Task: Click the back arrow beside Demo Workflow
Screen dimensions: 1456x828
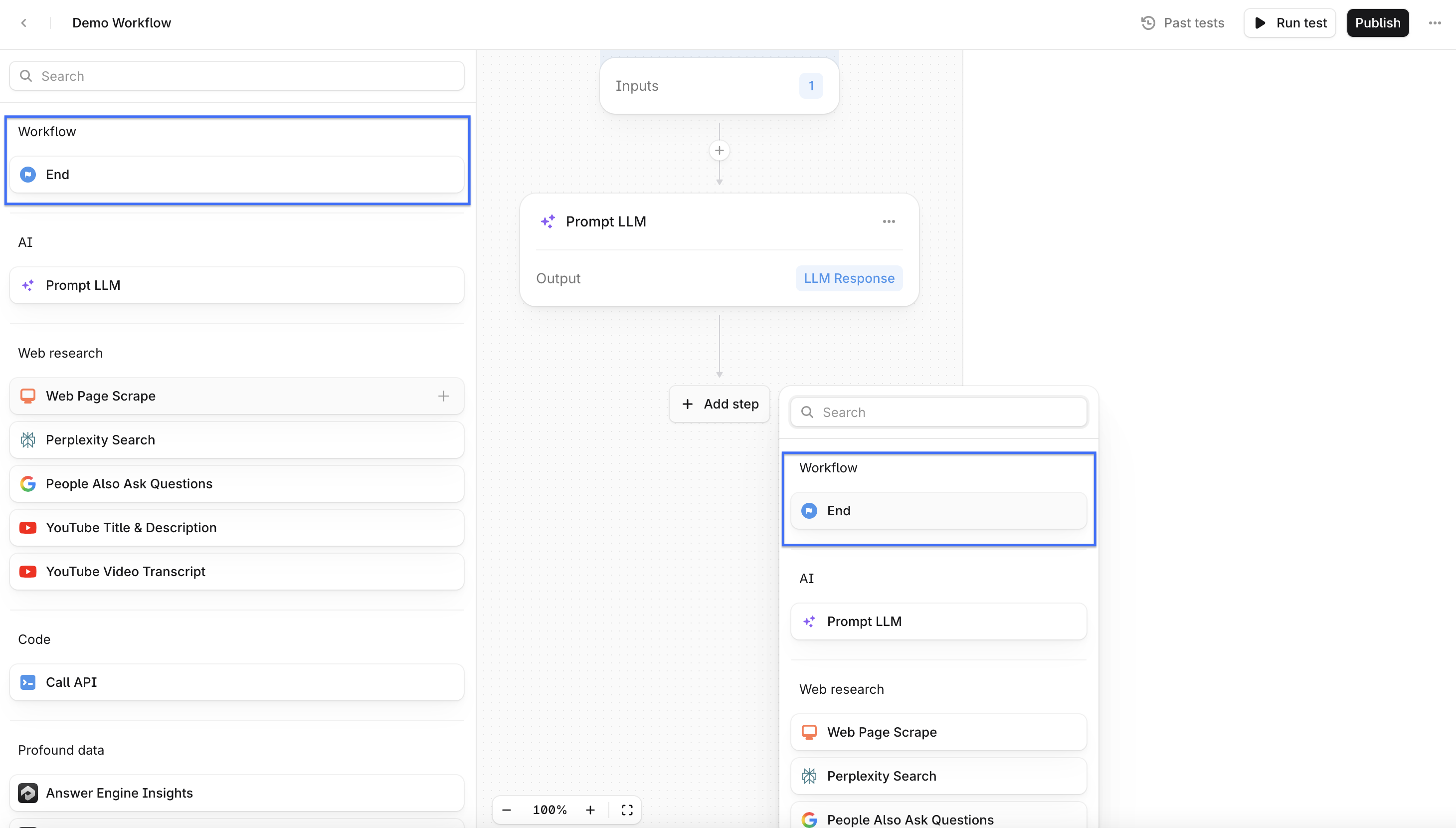Action: click(x=24, y=23)
